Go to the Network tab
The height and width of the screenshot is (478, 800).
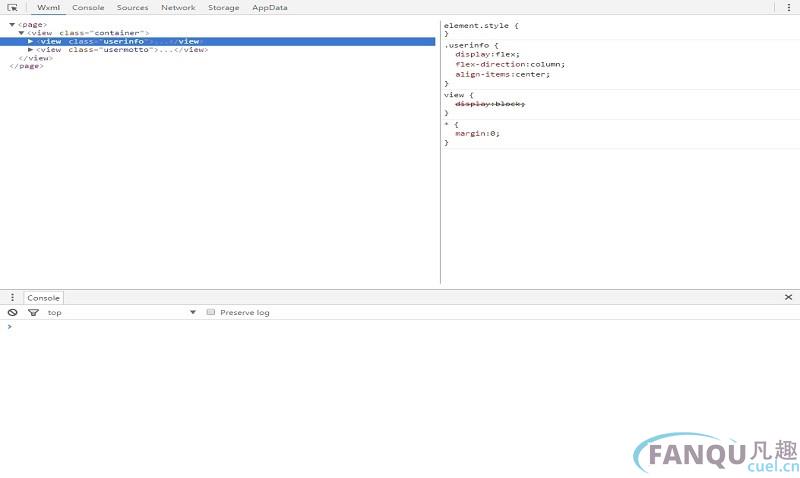pyautogui.click(x=178, y=7)
